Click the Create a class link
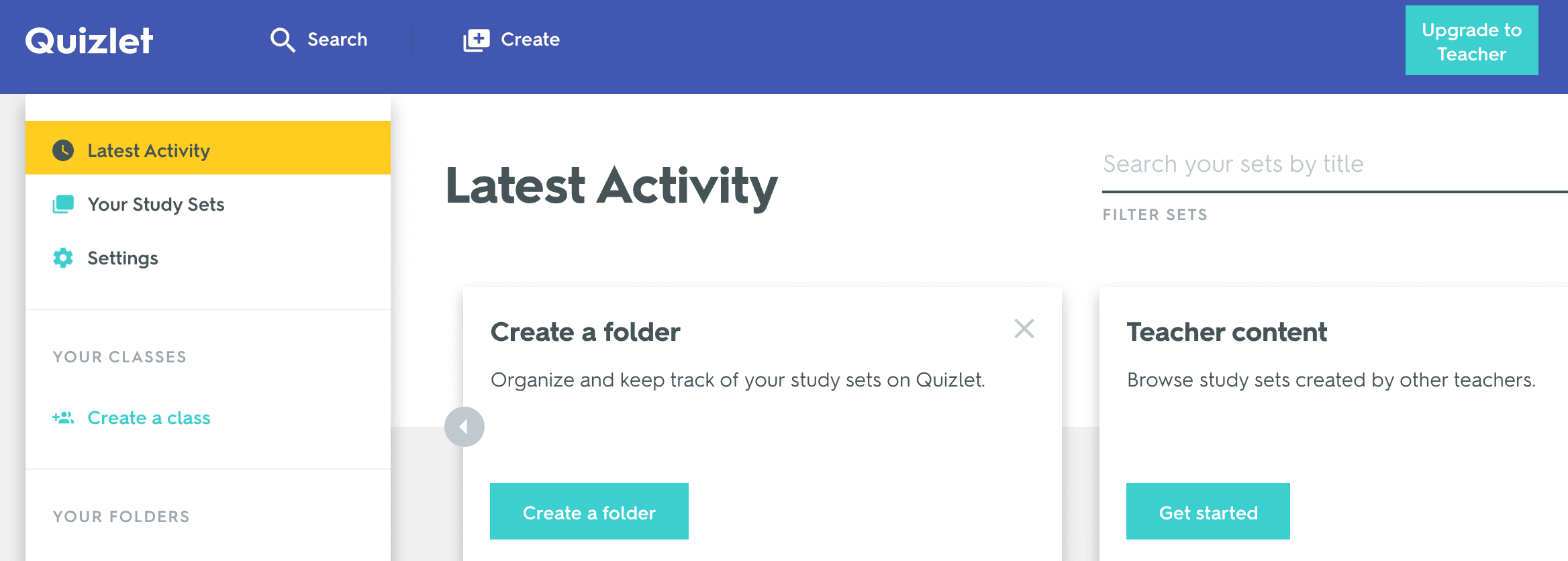 coord(149,417)
